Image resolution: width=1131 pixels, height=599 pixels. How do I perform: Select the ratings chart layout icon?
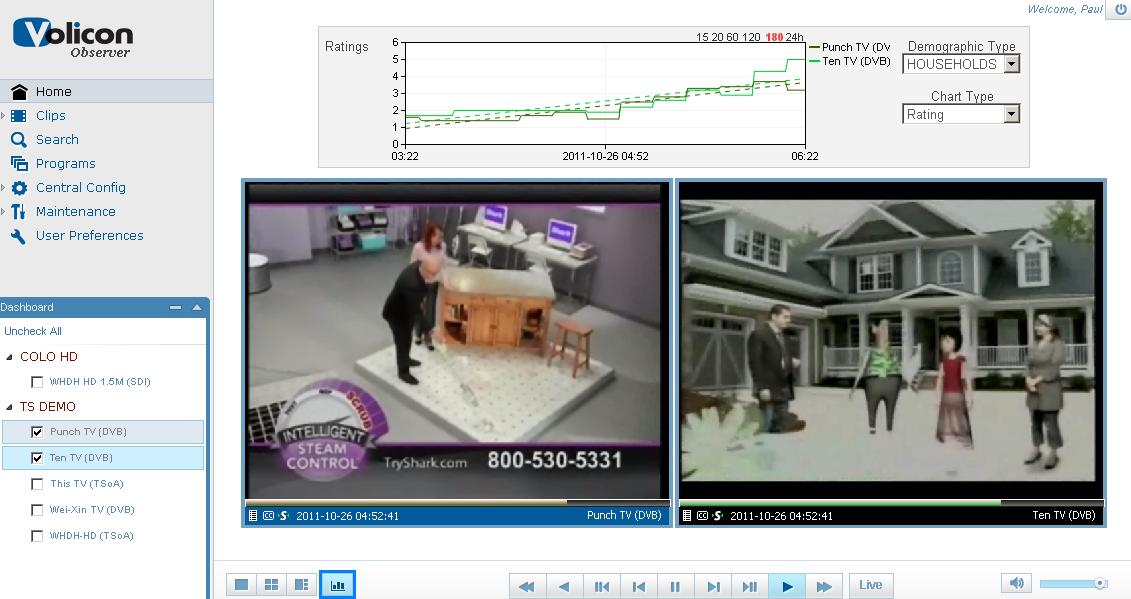point(337,585)
